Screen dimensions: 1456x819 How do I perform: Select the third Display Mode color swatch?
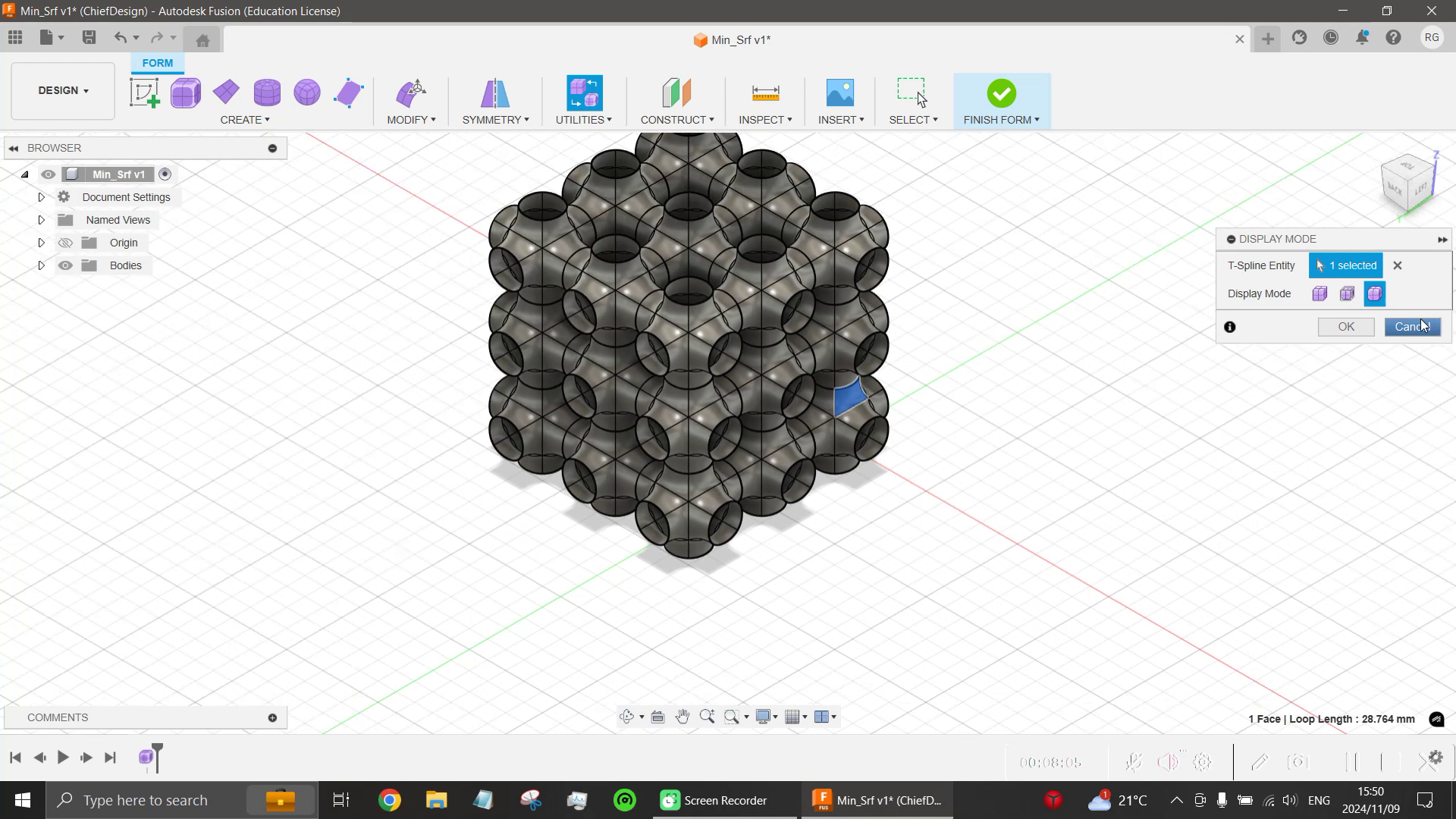[x=1375, y=293]
